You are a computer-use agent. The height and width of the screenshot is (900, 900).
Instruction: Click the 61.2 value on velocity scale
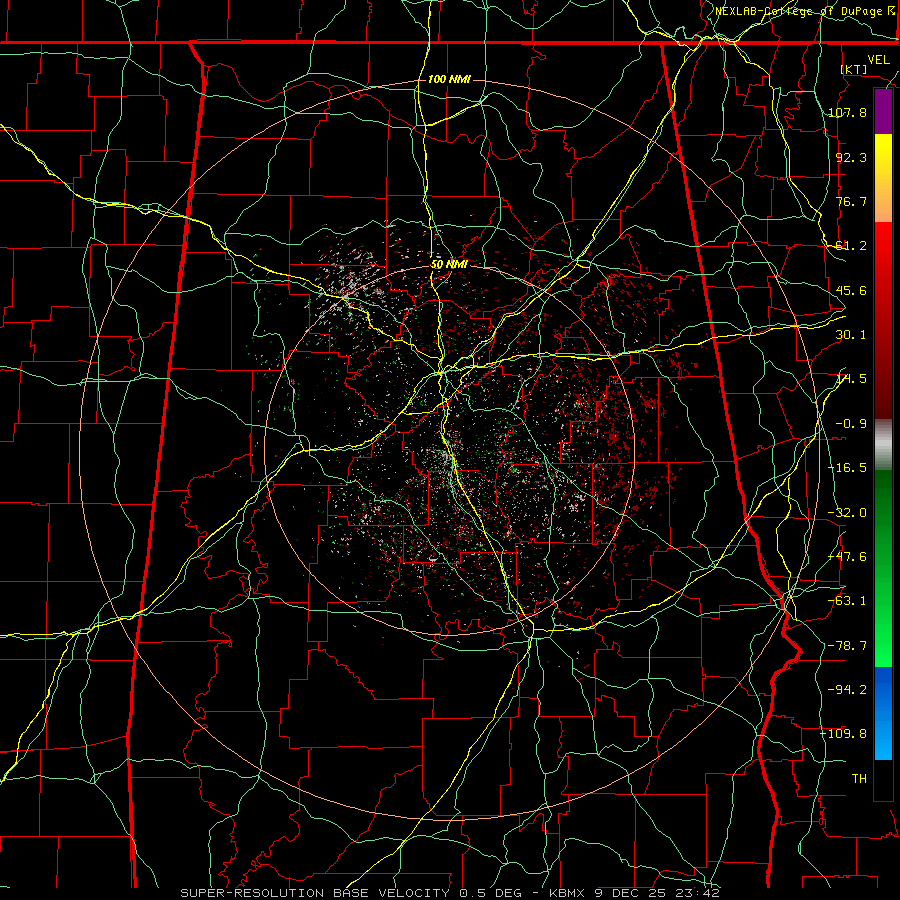[851, 246]
